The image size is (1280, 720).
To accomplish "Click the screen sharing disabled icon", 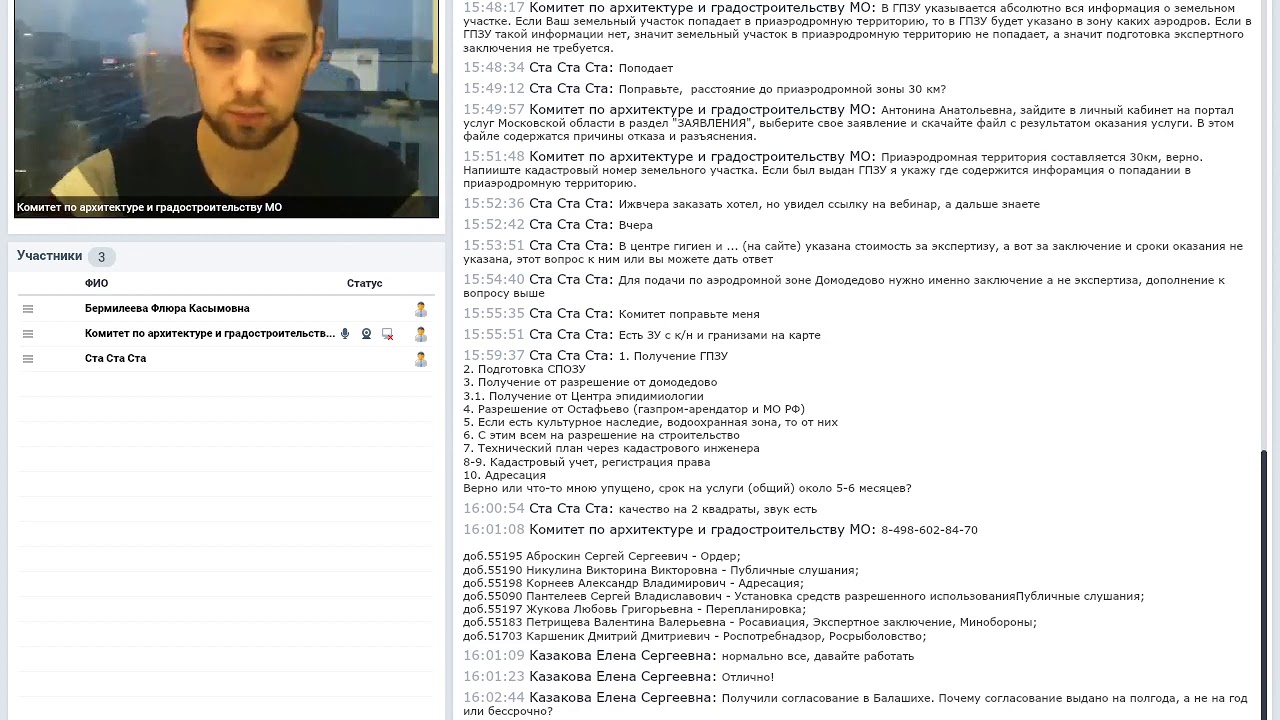I will [x=388, y=334].
